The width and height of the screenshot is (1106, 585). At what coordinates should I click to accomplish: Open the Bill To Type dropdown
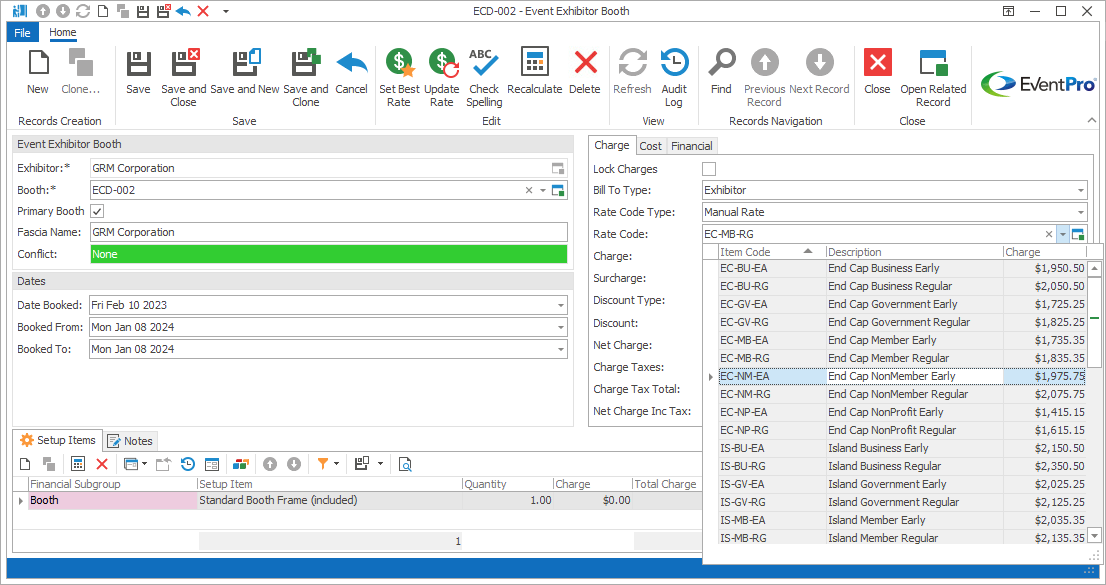[x=1080, y=191]
